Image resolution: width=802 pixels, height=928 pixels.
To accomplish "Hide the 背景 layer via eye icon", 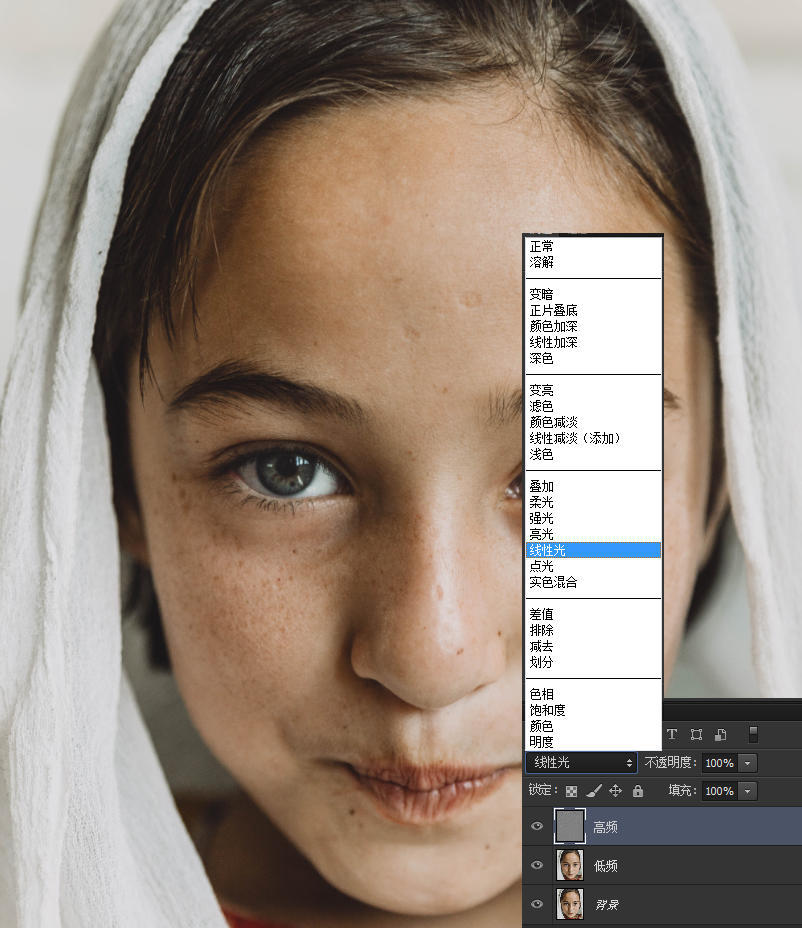I will coord(537,904).
